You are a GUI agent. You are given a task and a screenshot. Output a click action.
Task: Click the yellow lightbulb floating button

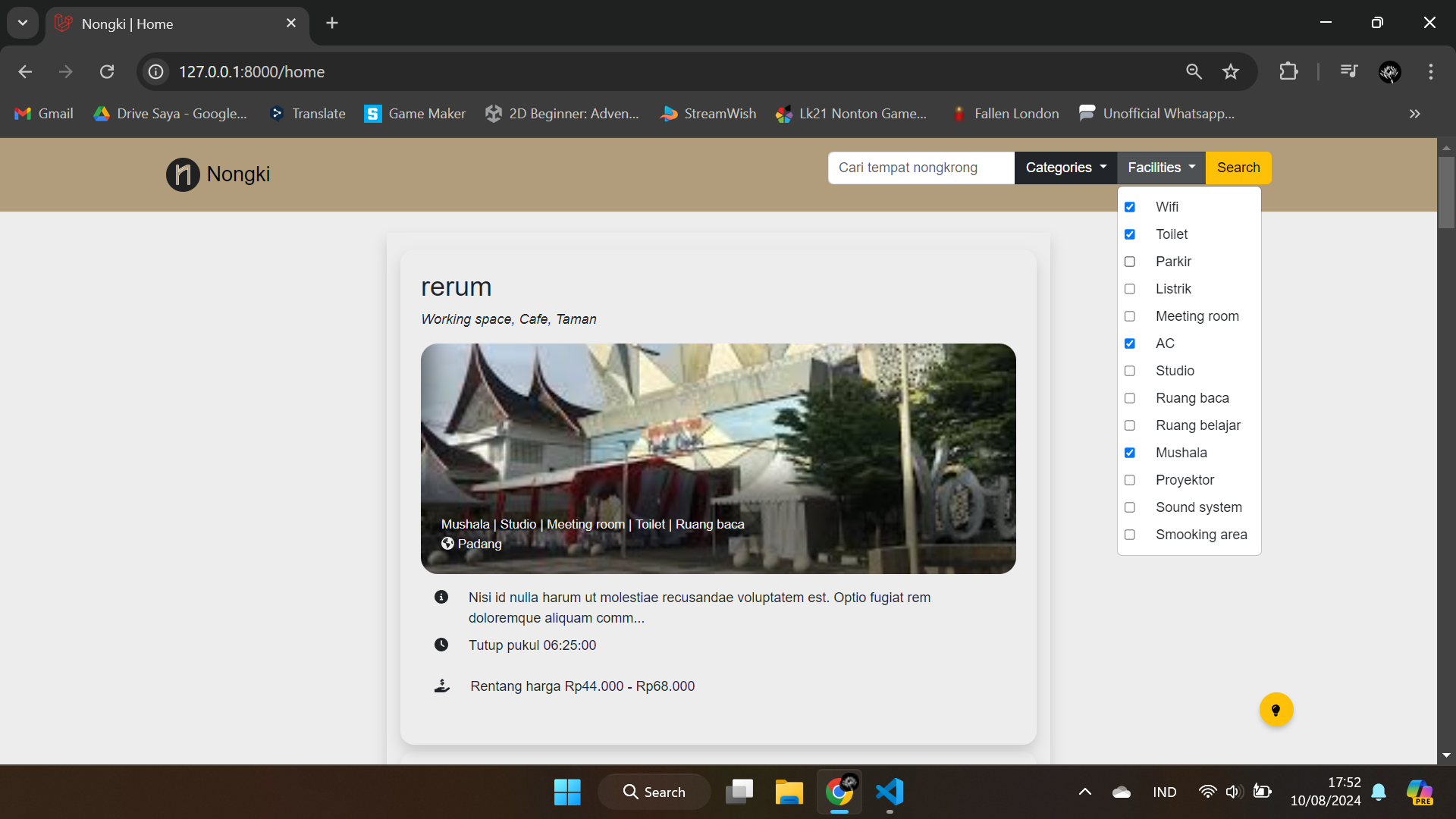tap(1276, 710)
